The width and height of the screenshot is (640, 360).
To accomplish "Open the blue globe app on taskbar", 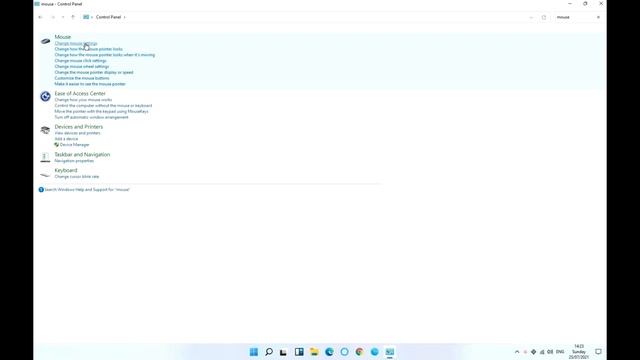I will (374, 352).
